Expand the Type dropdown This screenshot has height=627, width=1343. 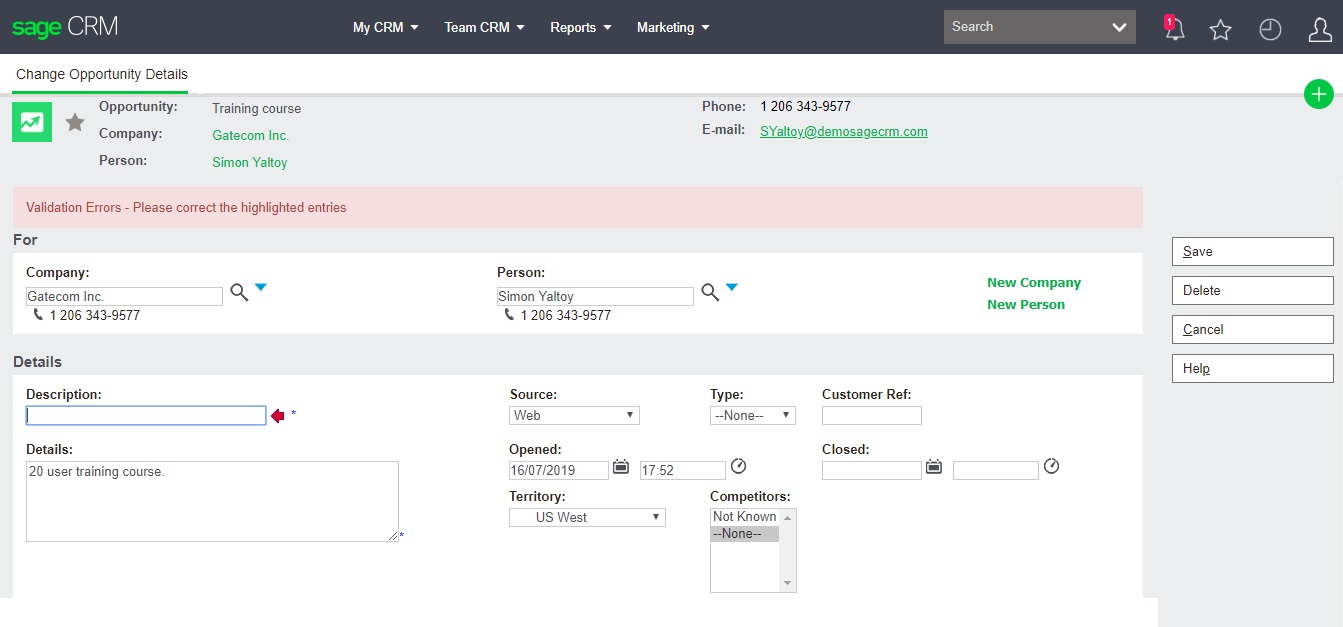click(752, 415)
